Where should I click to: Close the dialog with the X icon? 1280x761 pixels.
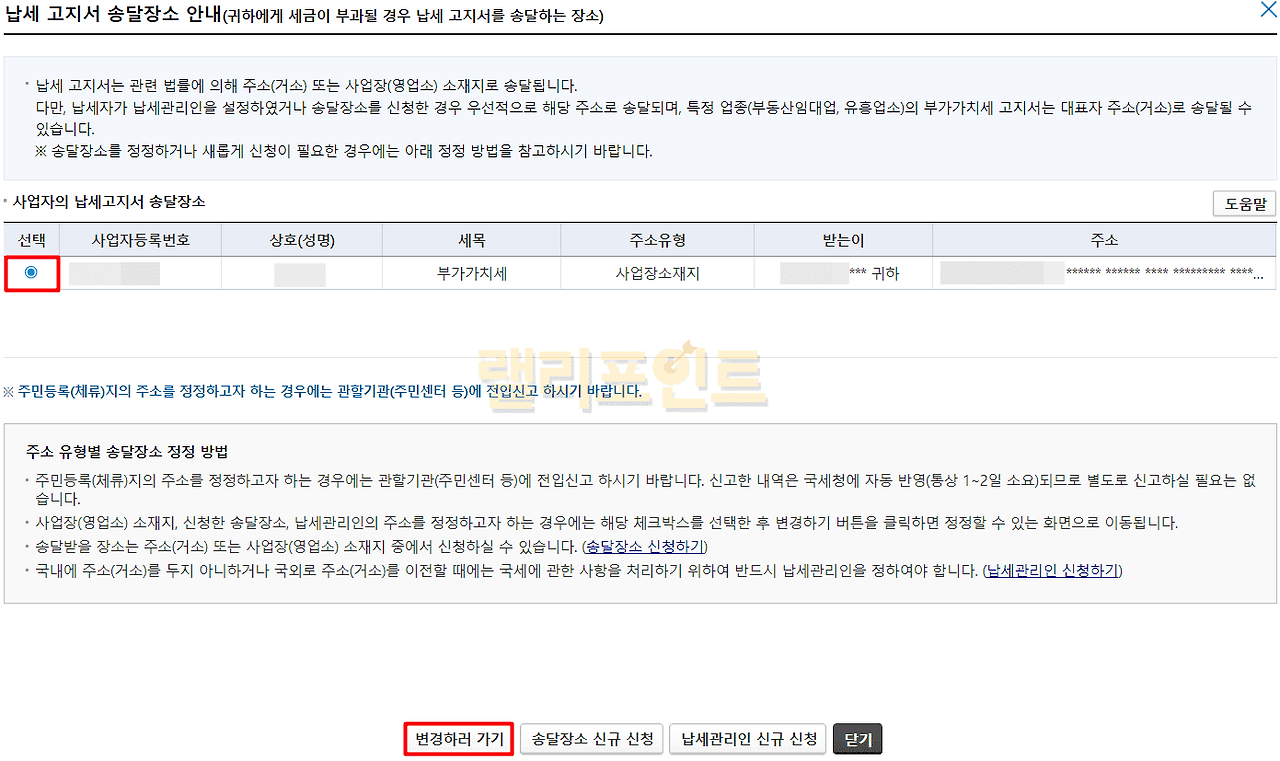[1267, 12]
